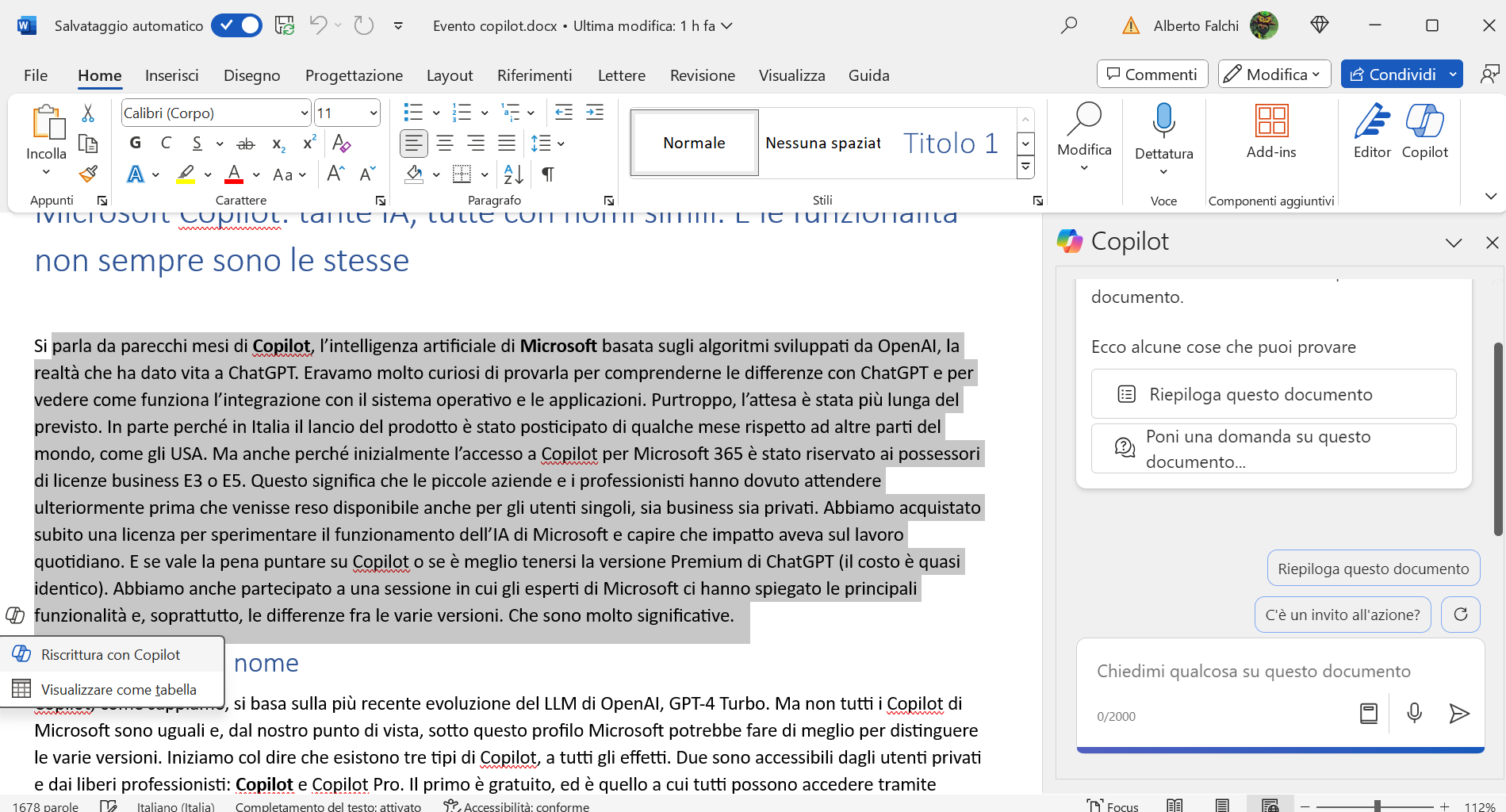
Task: Apply strikethrough formatting
Action: [x=246, y=144]
